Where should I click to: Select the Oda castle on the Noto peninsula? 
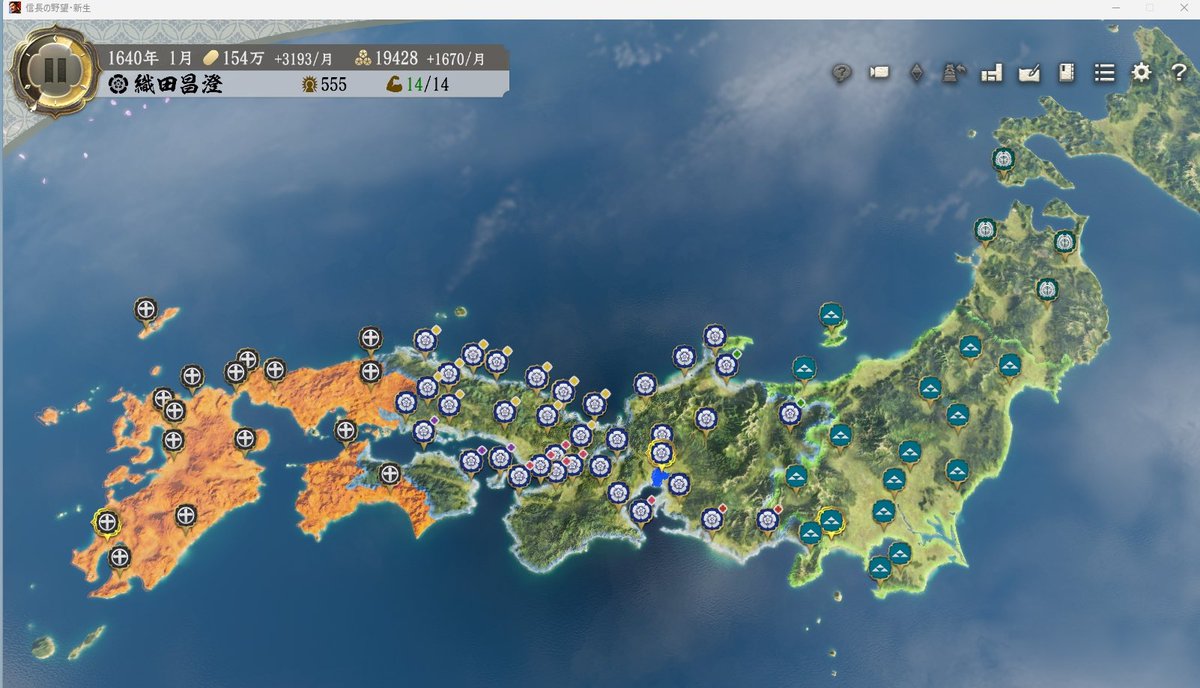pyautogui.click(x=714, y=336)
